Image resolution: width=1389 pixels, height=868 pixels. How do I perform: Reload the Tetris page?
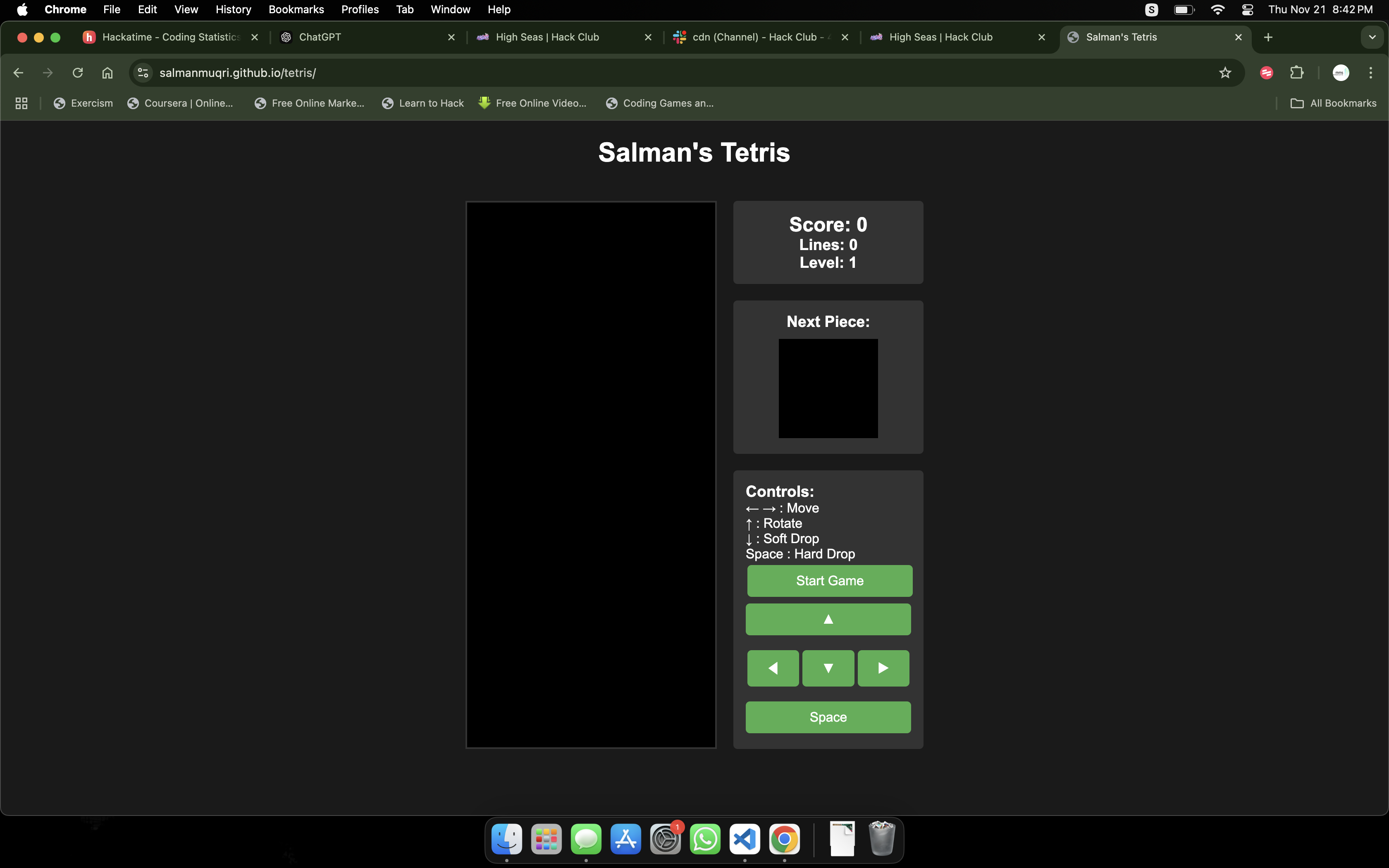click(77, 73)
